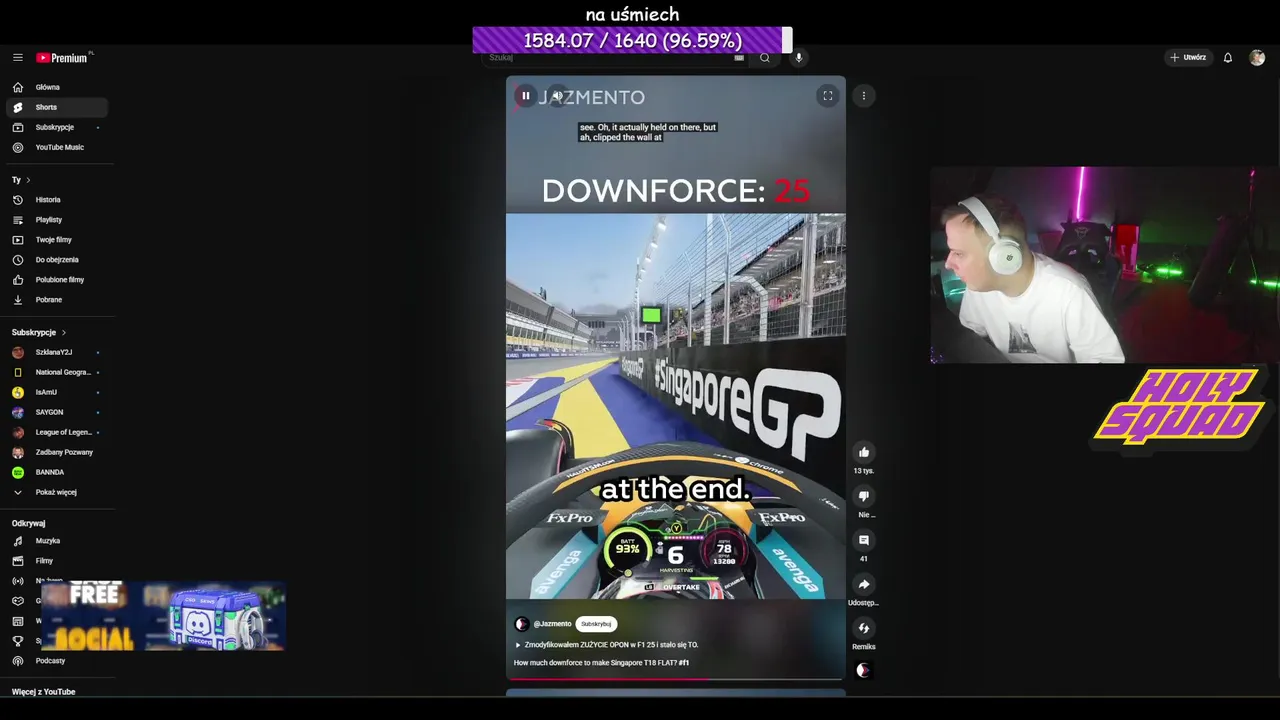
Task: Open the on-screen keyboard icon in search
Action: tap(739, 58)
